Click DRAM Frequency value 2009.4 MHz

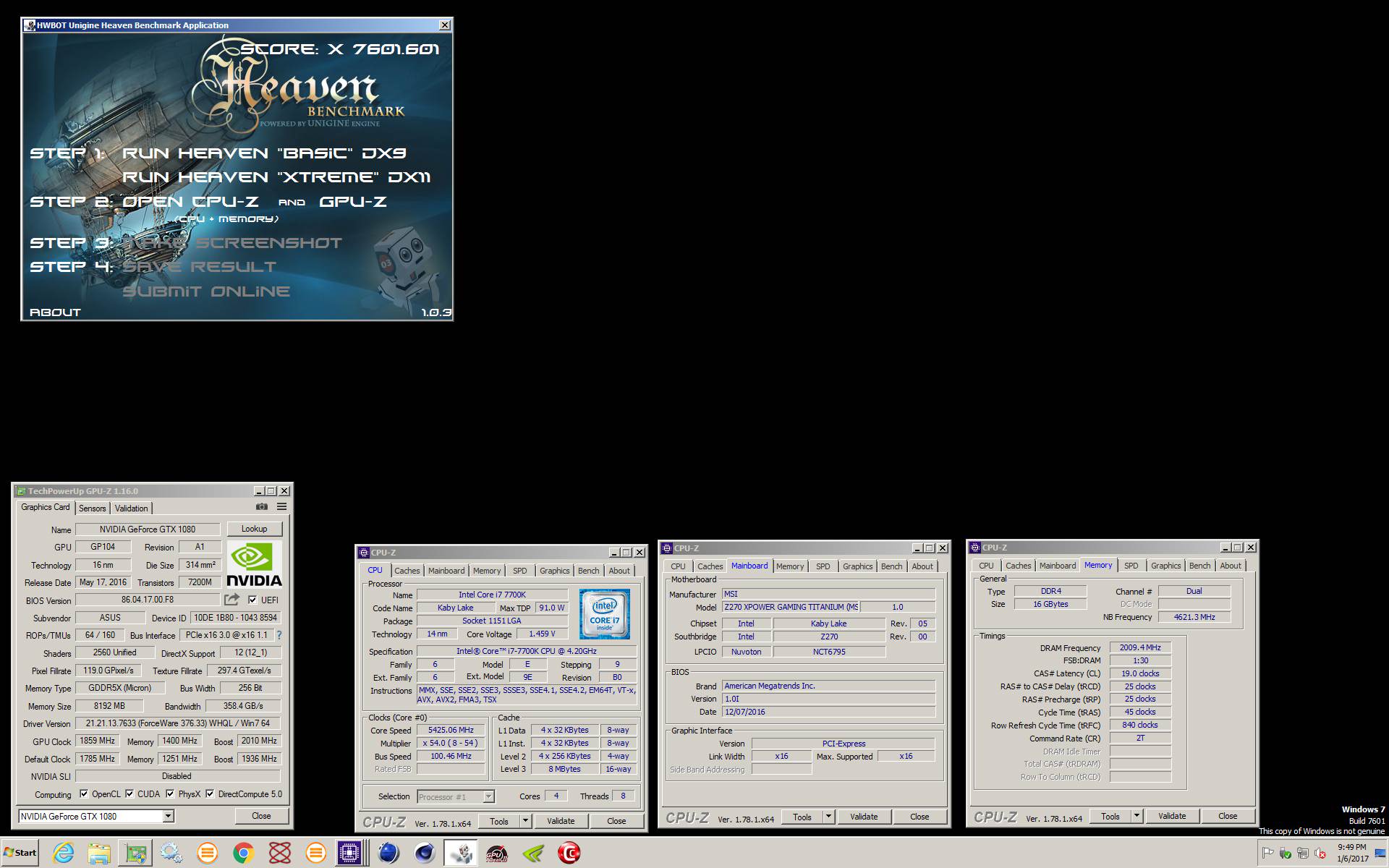pyautogui.click(x=1140, y=647)
